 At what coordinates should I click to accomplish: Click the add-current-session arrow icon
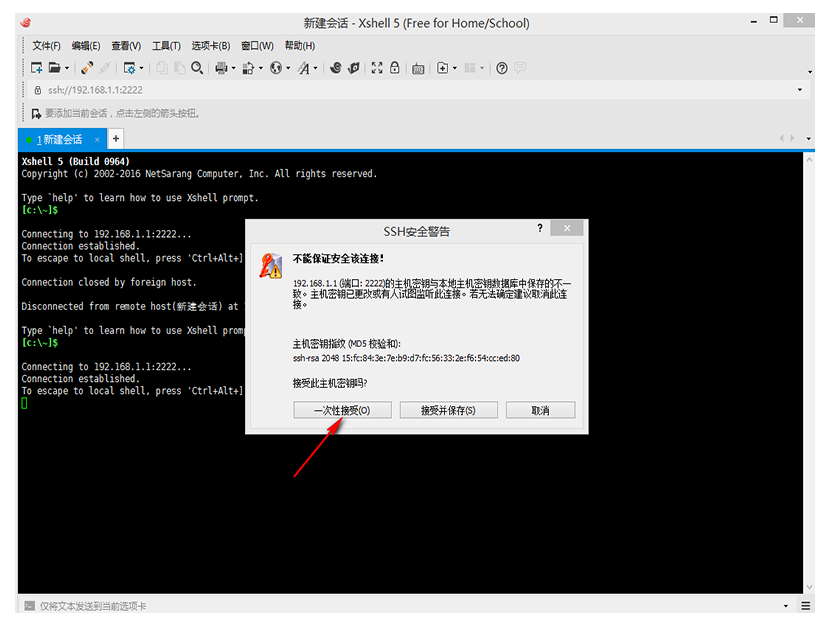[36, 113]
